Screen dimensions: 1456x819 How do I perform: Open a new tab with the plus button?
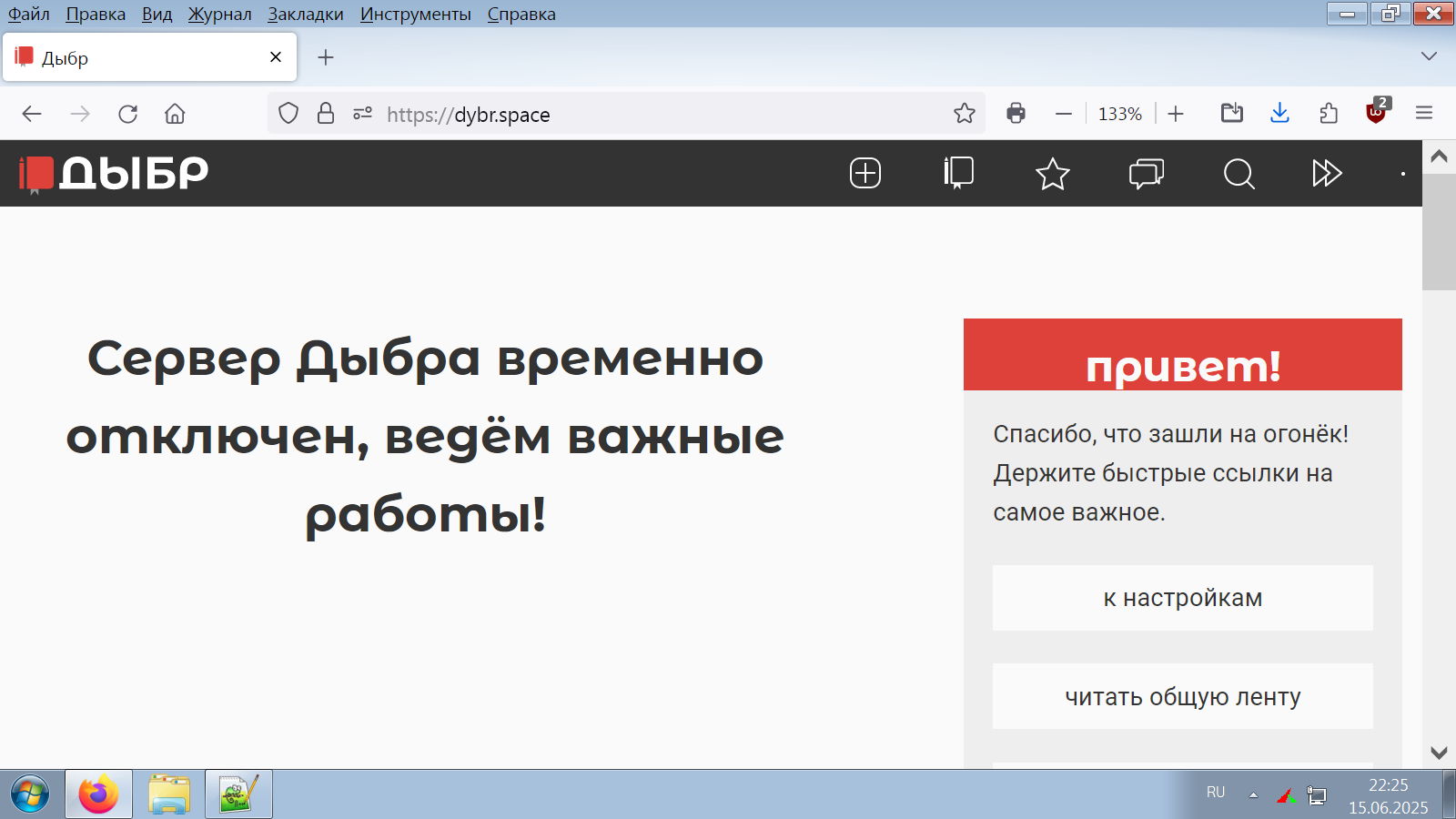click(x=326, y=57)
